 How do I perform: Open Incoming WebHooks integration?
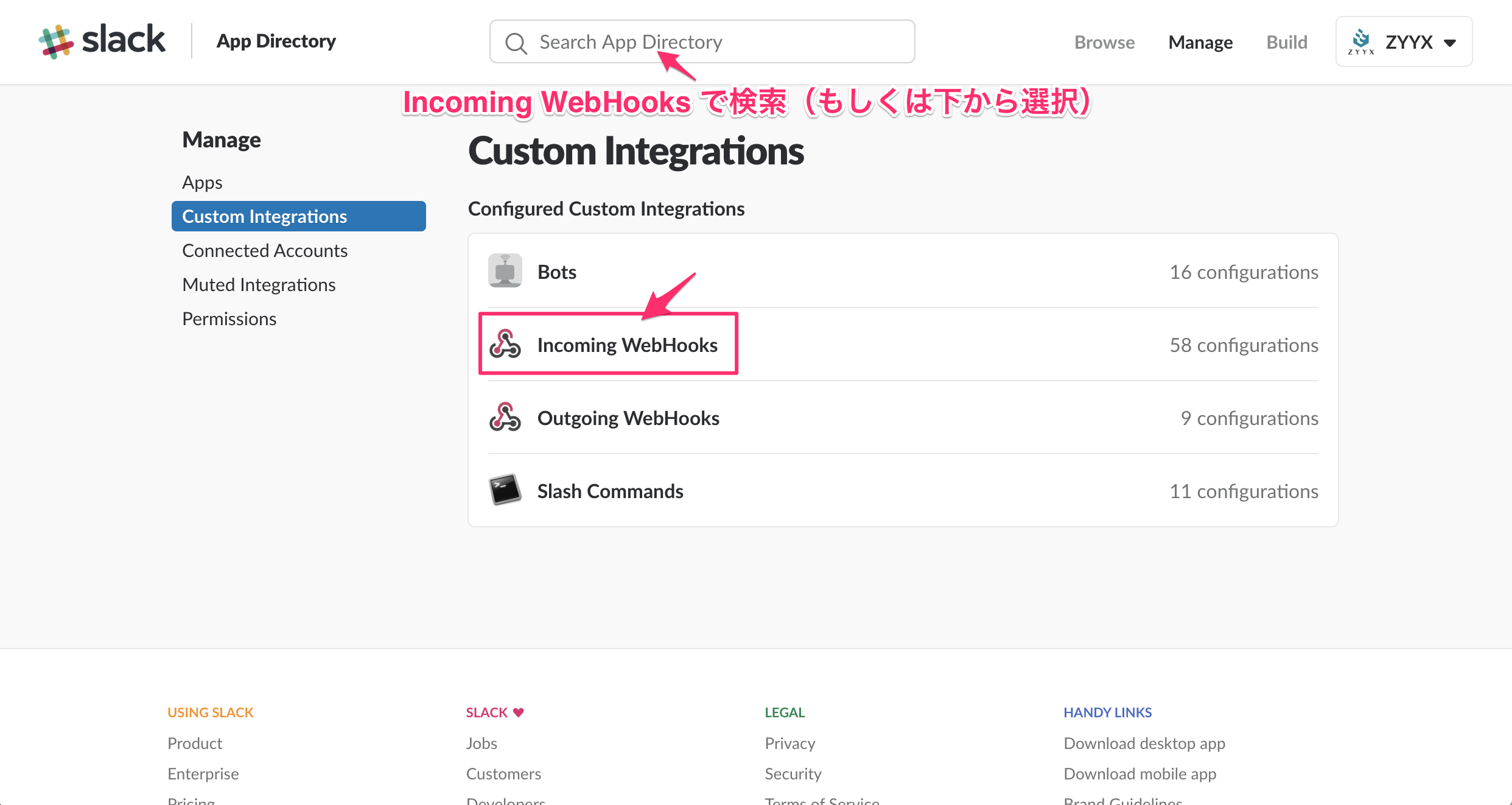[x=903, y=345]
